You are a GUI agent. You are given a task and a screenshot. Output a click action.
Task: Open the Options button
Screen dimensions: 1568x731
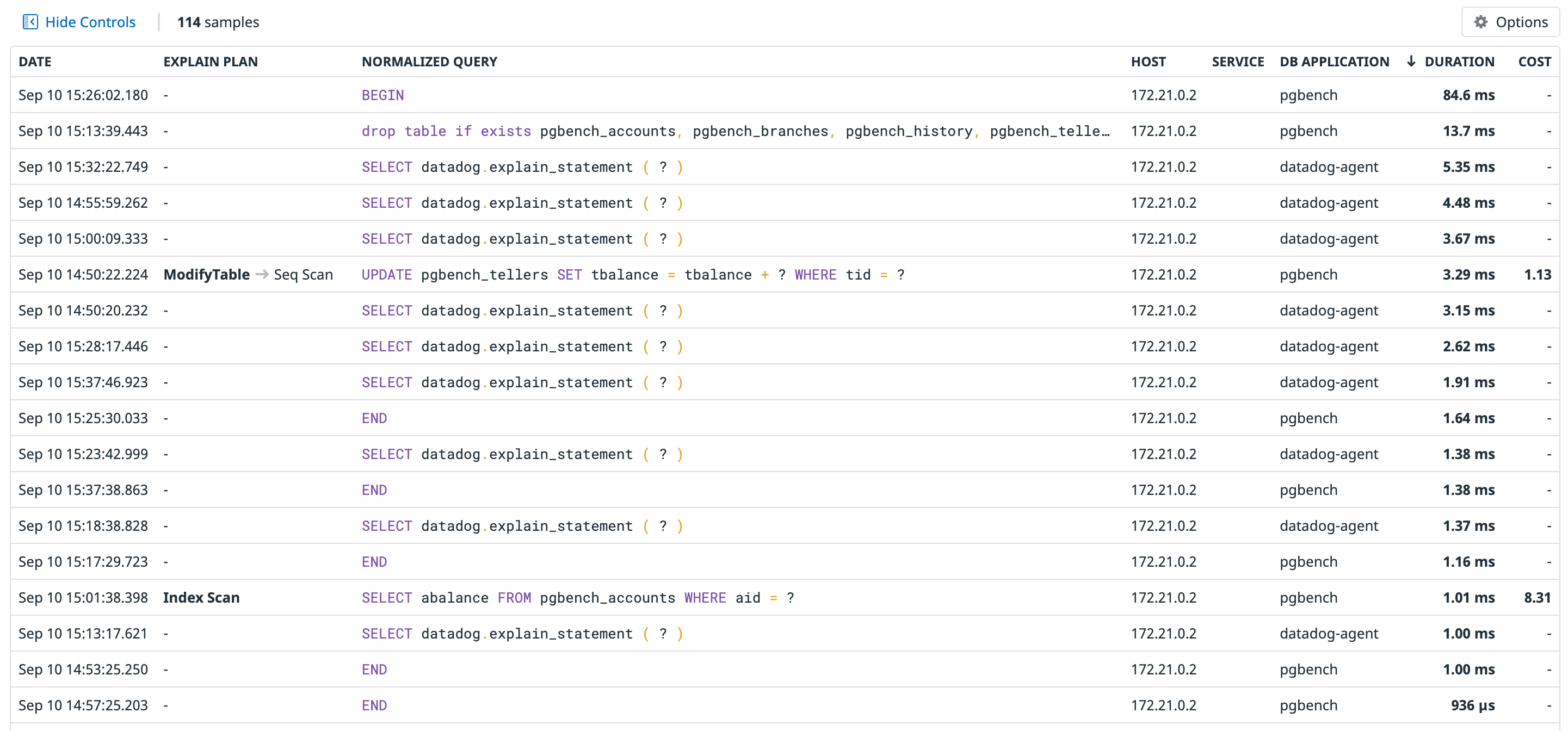coord(1510,22)
